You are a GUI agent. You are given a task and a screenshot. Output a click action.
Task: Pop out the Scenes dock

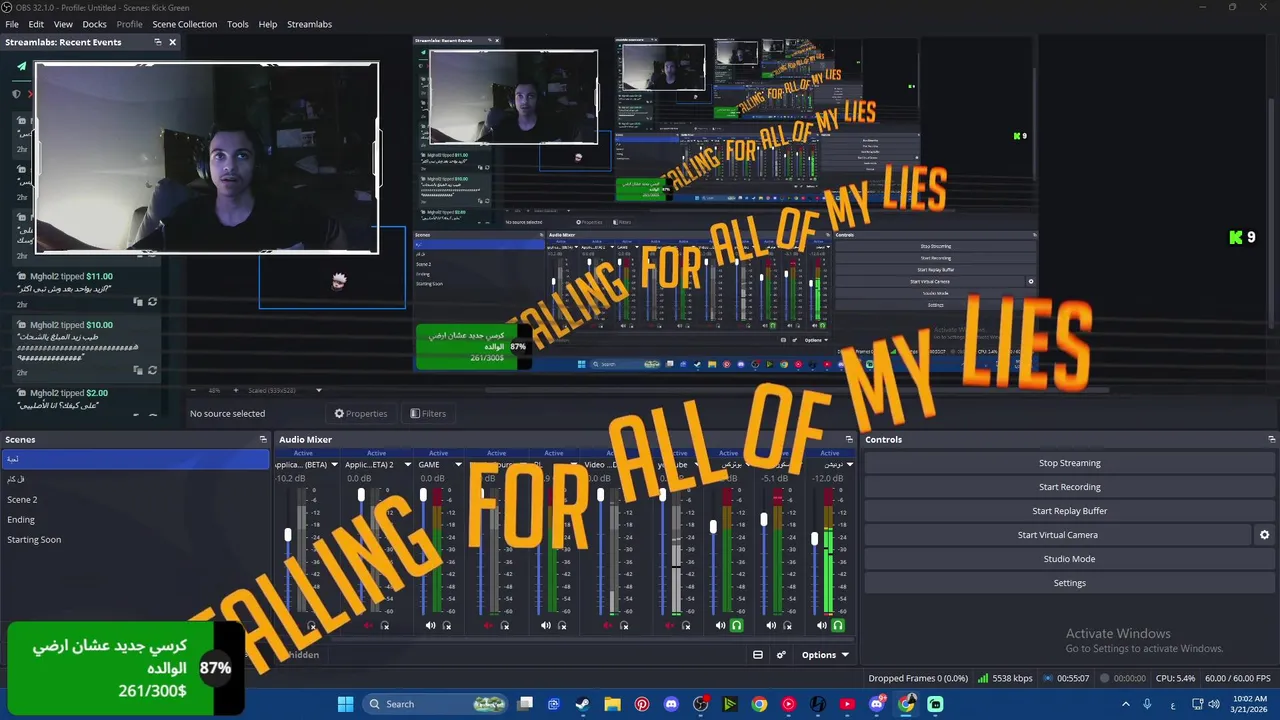tap(263, 439)
